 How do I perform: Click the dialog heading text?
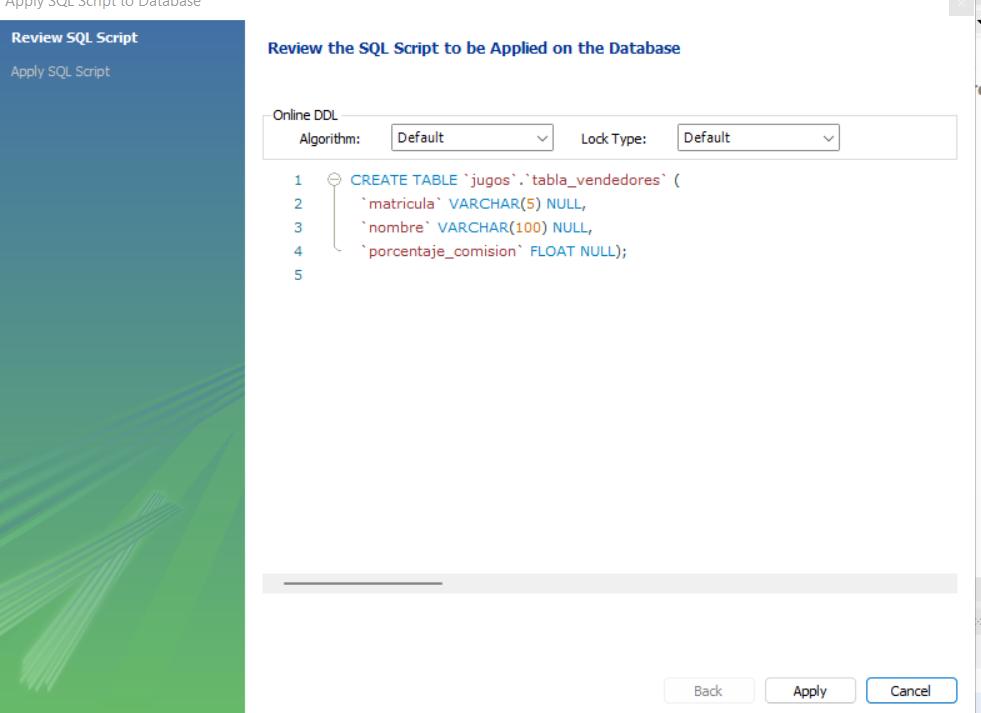(x=474, y=48)
